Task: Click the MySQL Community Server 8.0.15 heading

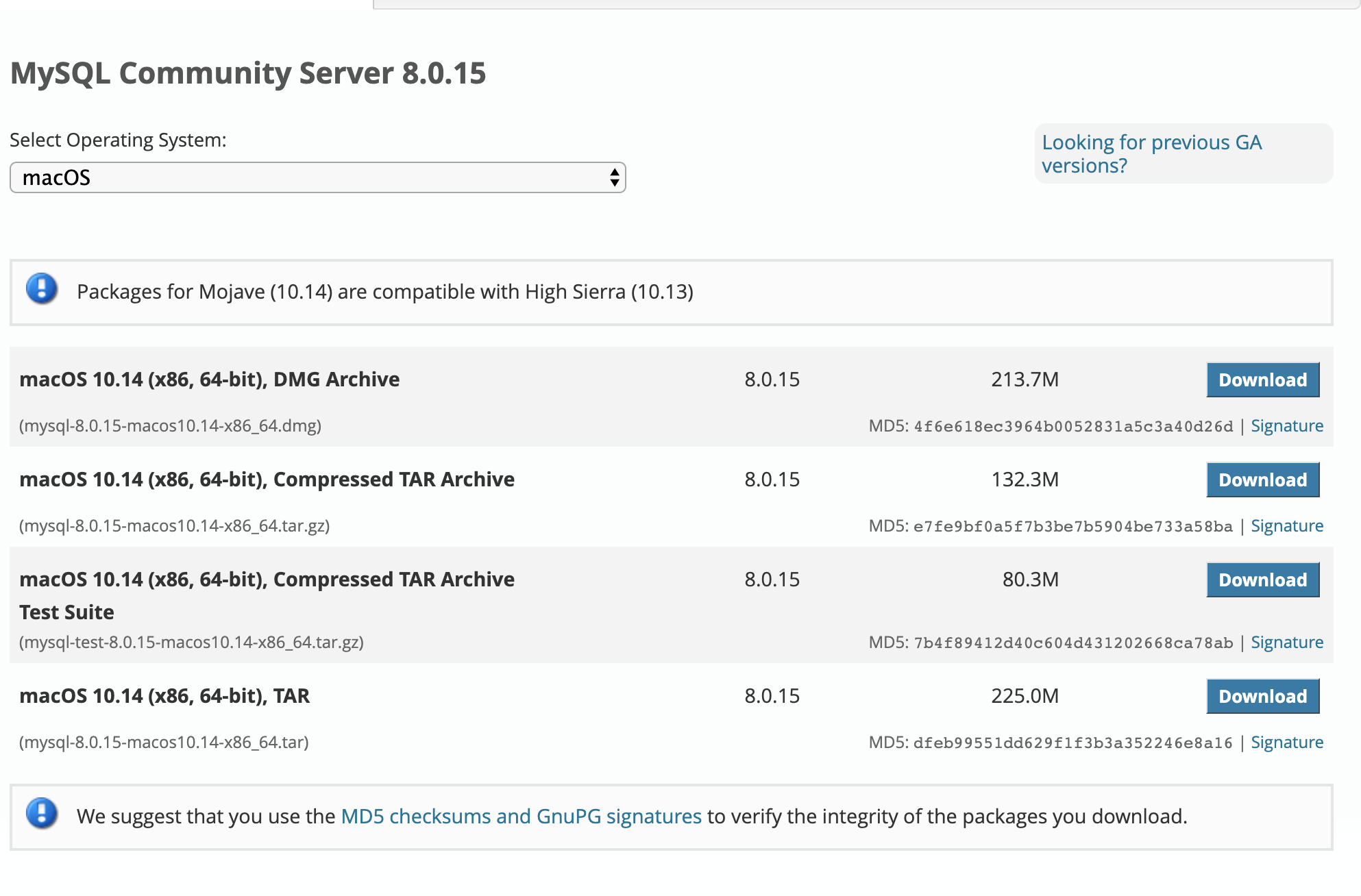Action: tap(248, 73)
